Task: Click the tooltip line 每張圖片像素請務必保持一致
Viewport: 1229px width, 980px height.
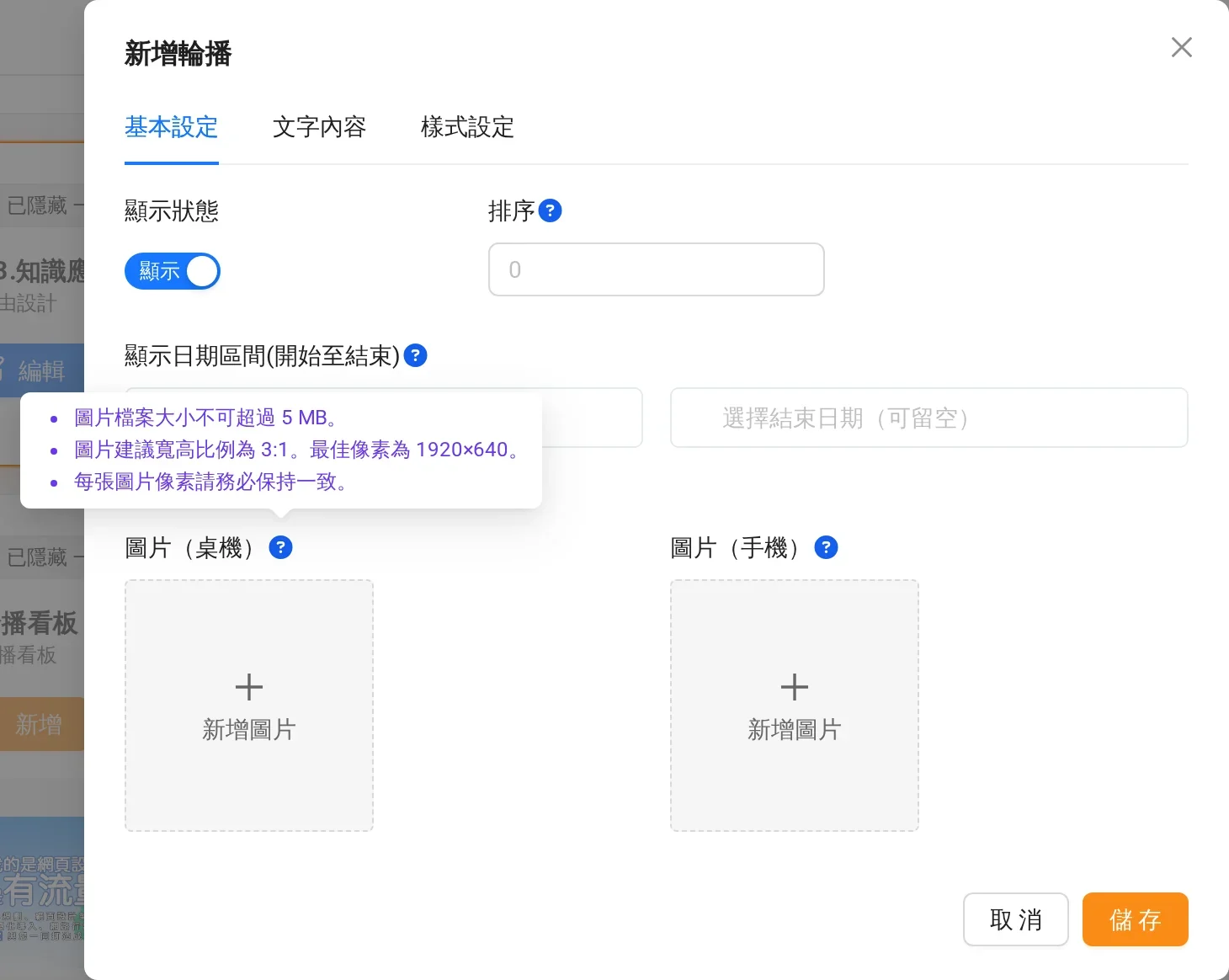Action: click(x=210, y=482)
